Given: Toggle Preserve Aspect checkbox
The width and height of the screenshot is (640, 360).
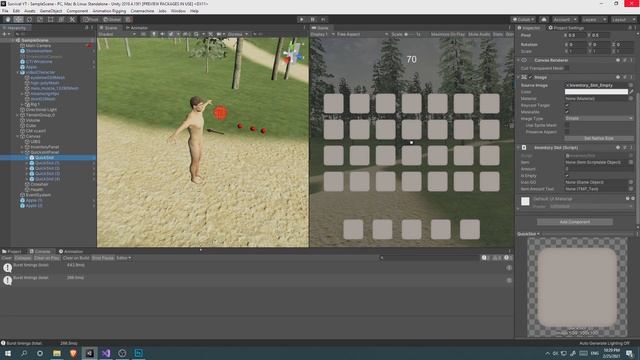Looking at the screenshot, I should point(567,132).
